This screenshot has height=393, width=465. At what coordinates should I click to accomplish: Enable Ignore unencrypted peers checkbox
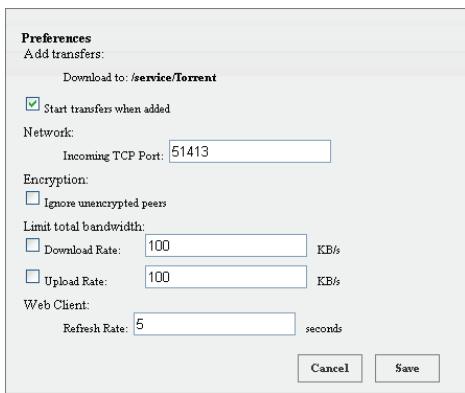point(32,198)
